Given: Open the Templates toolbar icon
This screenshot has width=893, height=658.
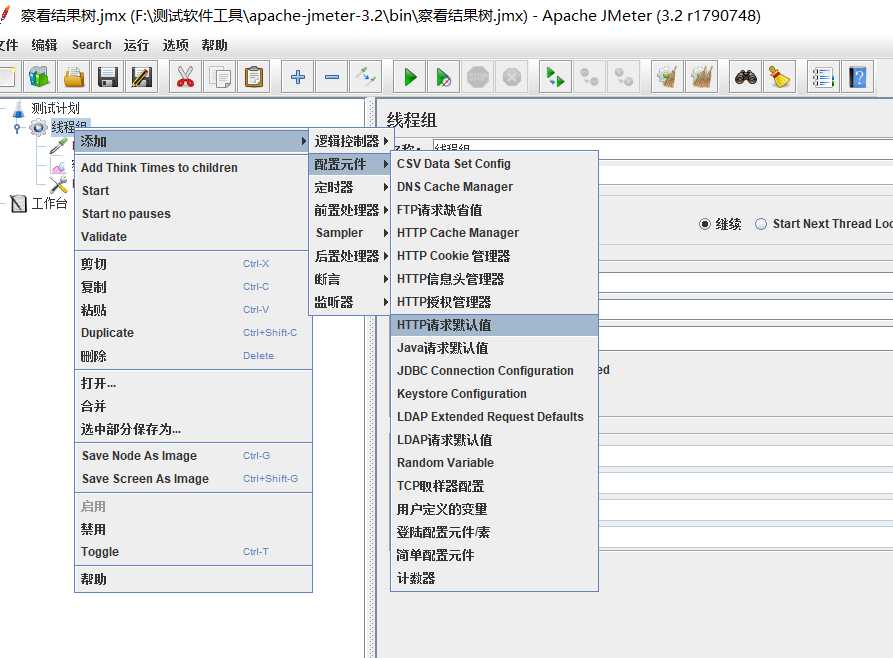Looking at the screenshot, I should point(39,77).
